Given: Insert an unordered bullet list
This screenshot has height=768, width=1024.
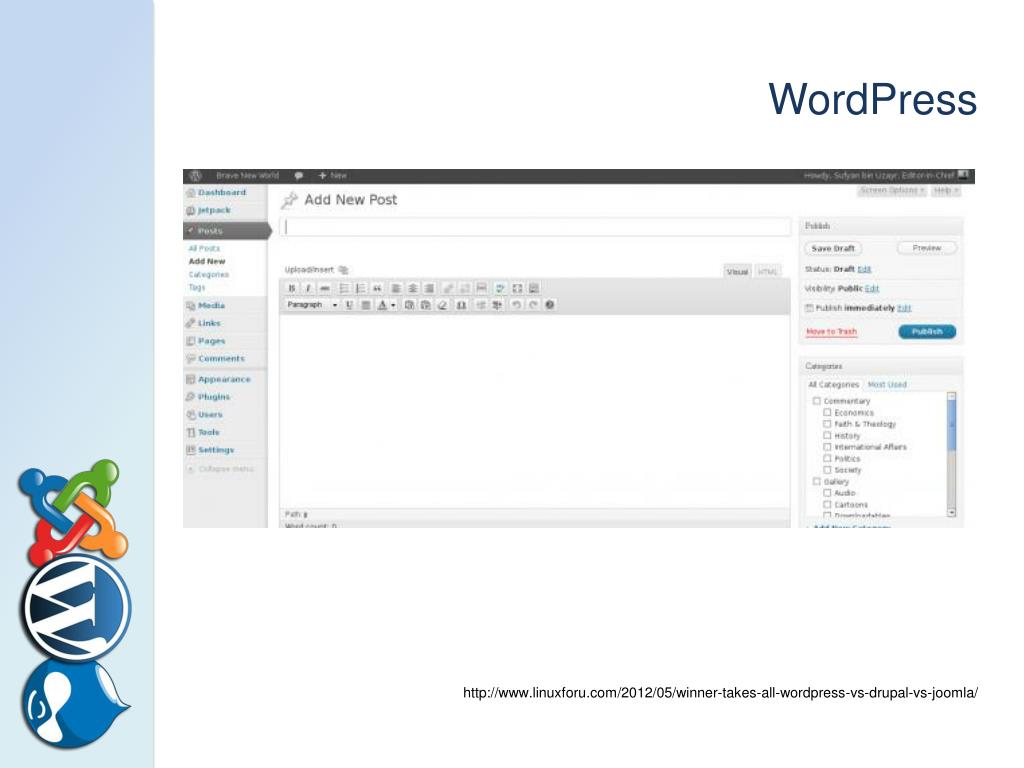Looking at the screenshot, I should [344, 288].
